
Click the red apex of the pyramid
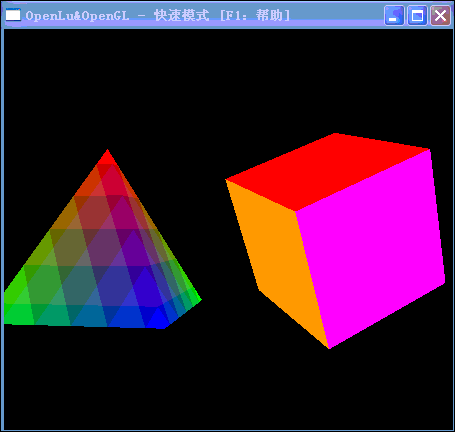tap(107, 157)
